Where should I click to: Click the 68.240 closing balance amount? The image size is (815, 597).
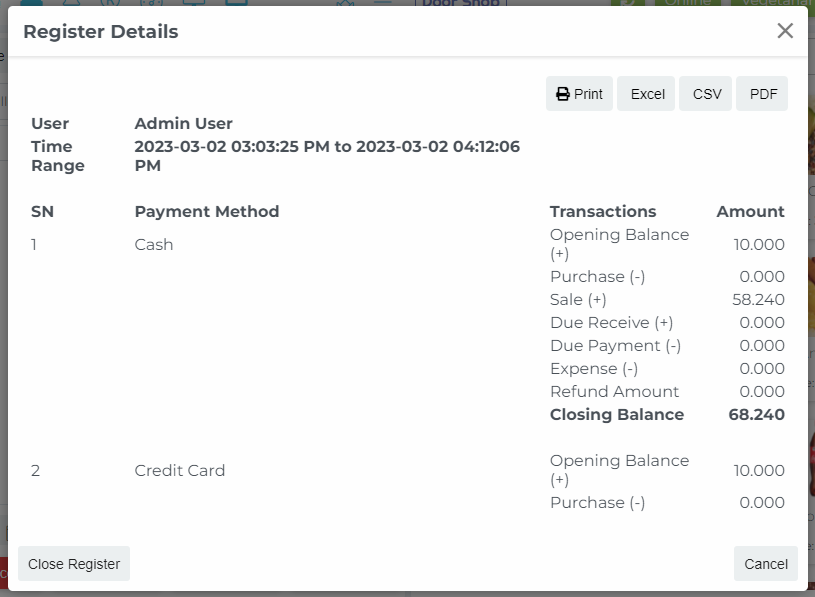pos(757,415)
